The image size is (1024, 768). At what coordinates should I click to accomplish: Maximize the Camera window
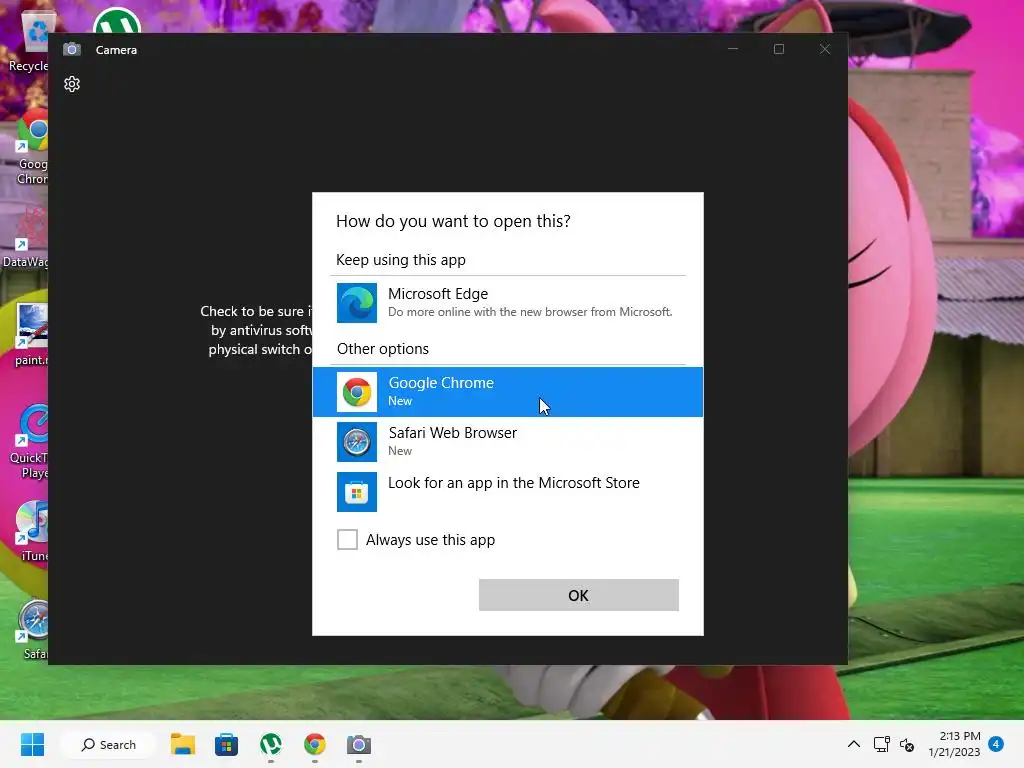point(778,50)
